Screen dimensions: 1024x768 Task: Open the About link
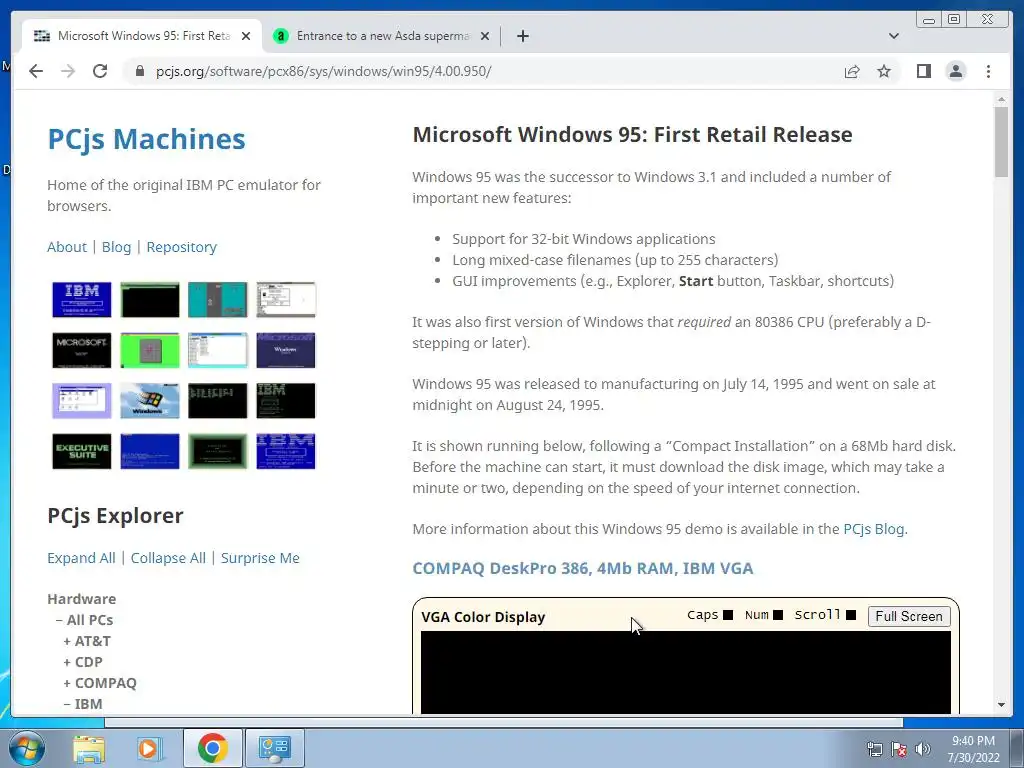67,247
